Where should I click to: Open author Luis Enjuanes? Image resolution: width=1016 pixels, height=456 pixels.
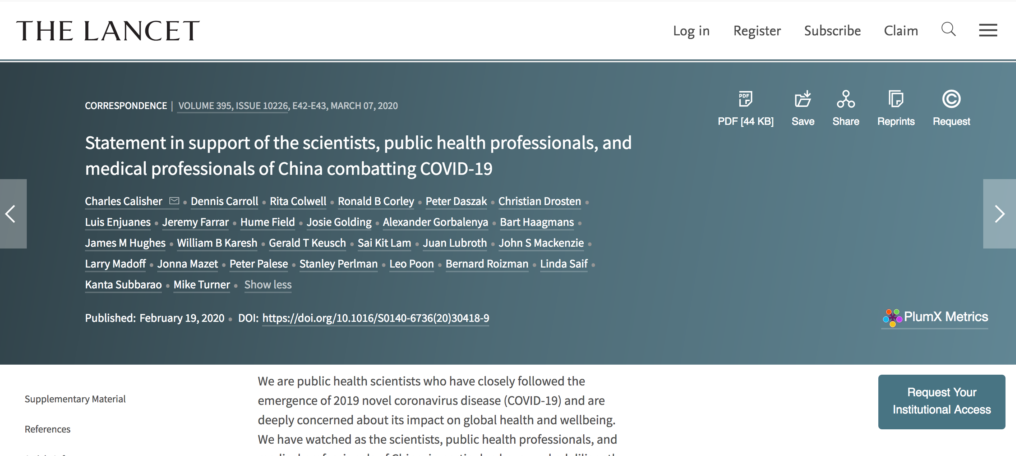(x=117, y=222)
